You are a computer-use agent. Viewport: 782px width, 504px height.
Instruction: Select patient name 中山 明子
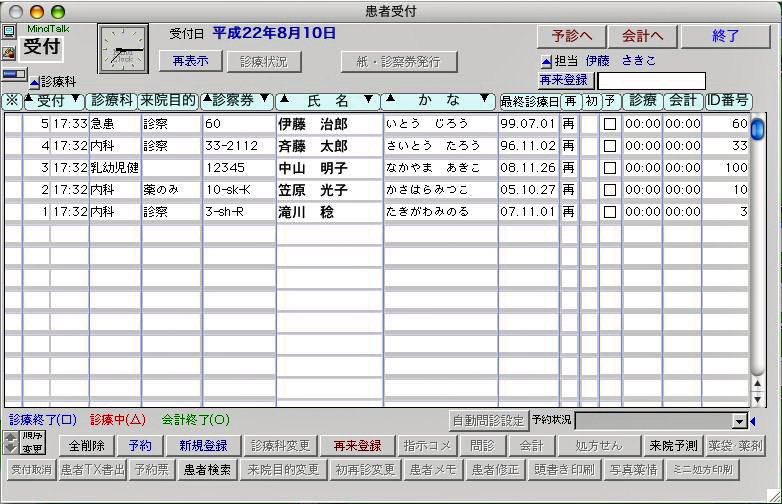pos(313,168)
